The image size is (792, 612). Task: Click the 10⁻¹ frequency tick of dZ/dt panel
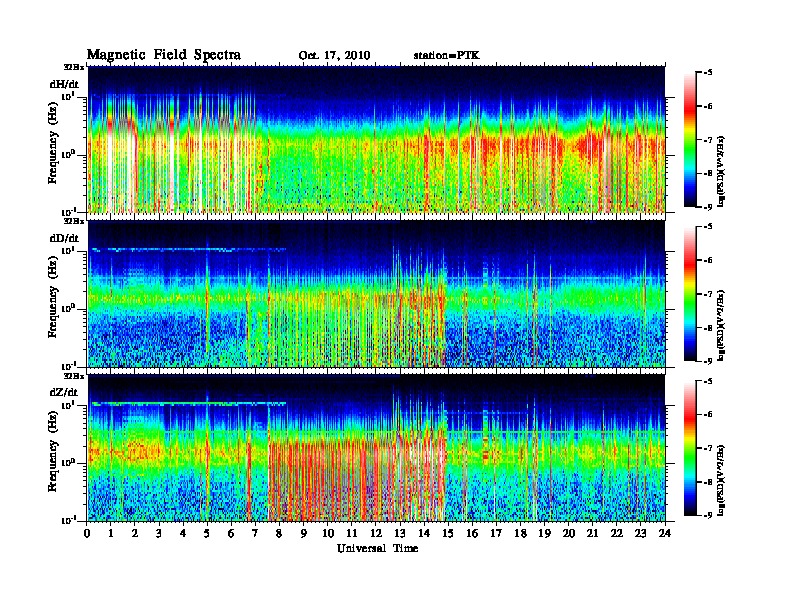[x=69, y=520]
